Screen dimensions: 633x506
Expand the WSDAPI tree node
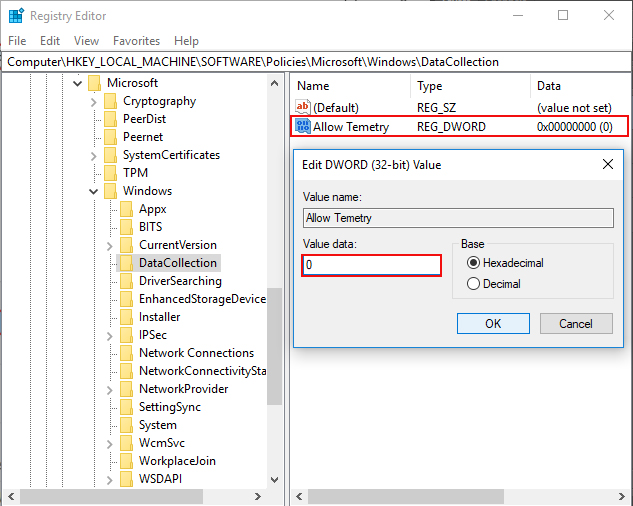[x=110, y=480]
